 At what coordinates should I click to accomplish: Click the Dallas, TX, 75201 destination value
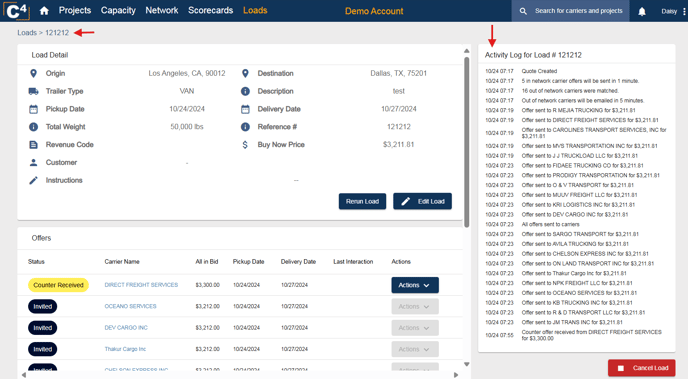coord(398,73)
